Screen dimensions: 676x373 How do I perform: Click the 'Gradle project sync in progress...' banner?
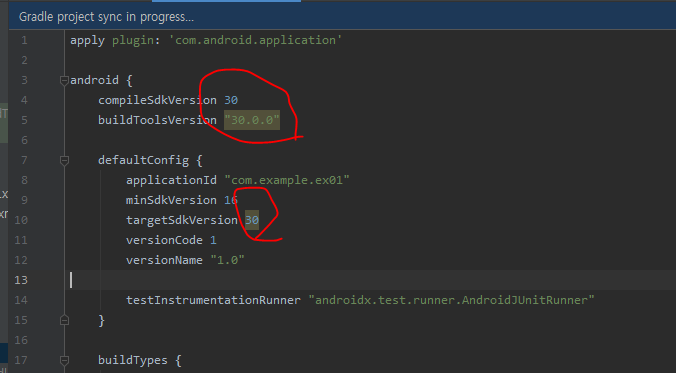click(x=342, y=17)
